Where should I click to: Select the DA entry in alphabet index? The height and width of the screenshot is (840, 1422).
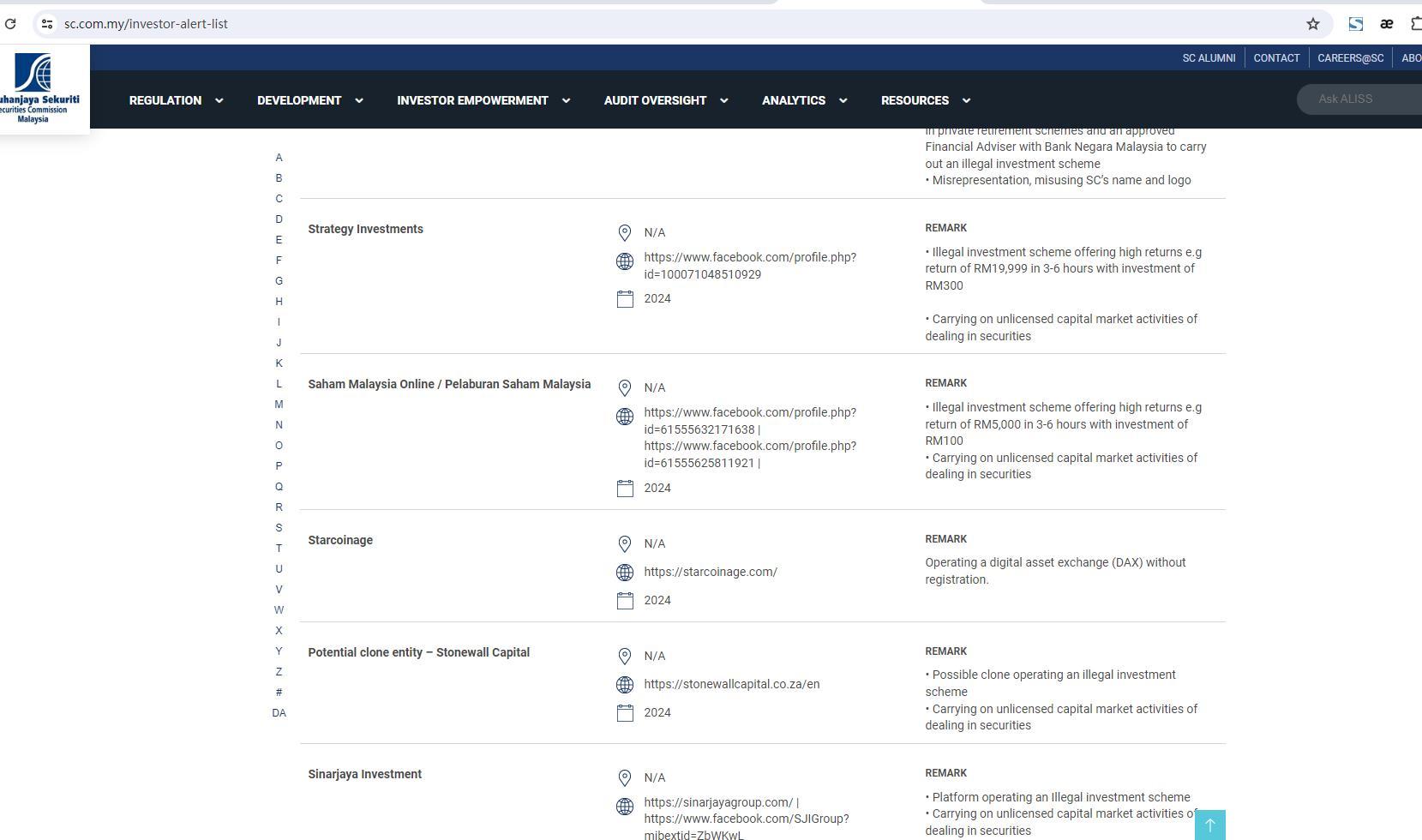279,713
